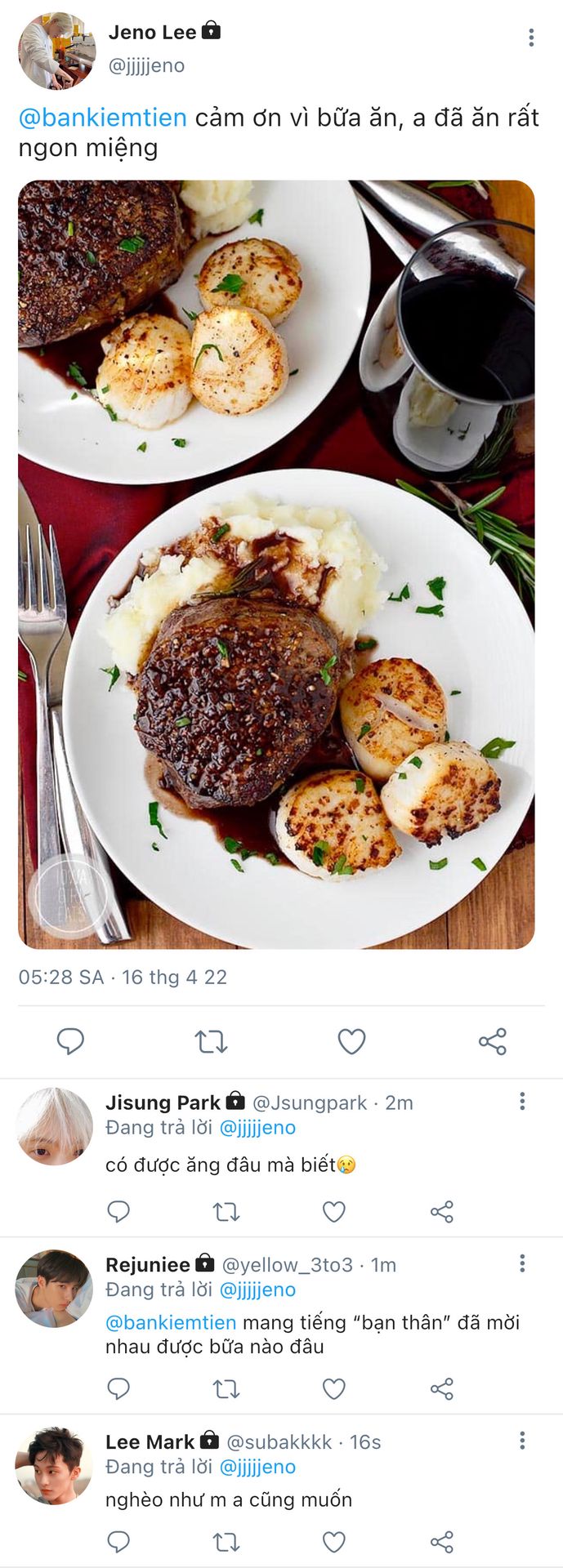Open @bankiemtien mention in the main tweet

[x=103, y=118]
